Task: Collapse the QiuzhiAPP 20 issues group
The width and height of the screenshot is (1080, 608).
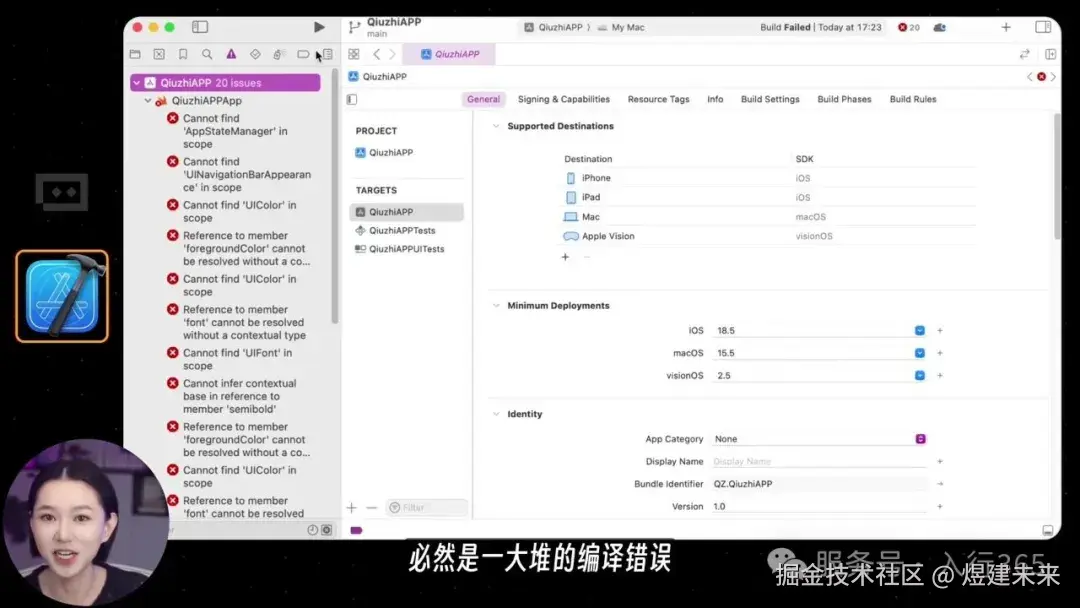Action: (137, 83)
